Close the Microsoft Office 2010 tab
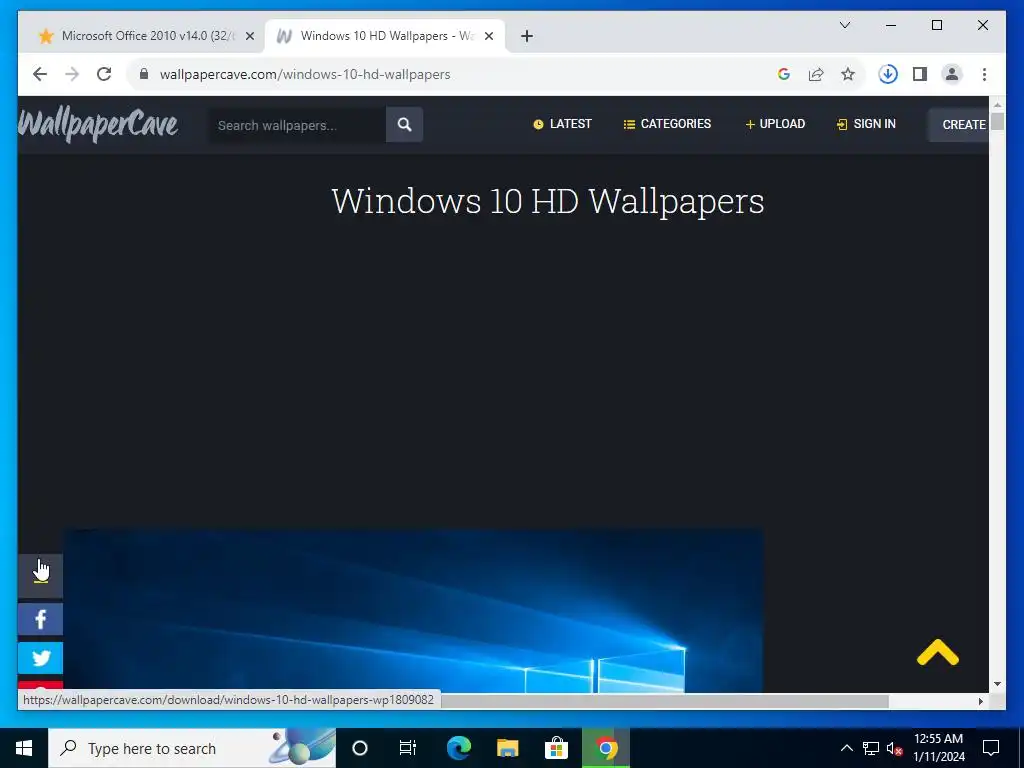 pyautogui.click(x=249, y=37)
